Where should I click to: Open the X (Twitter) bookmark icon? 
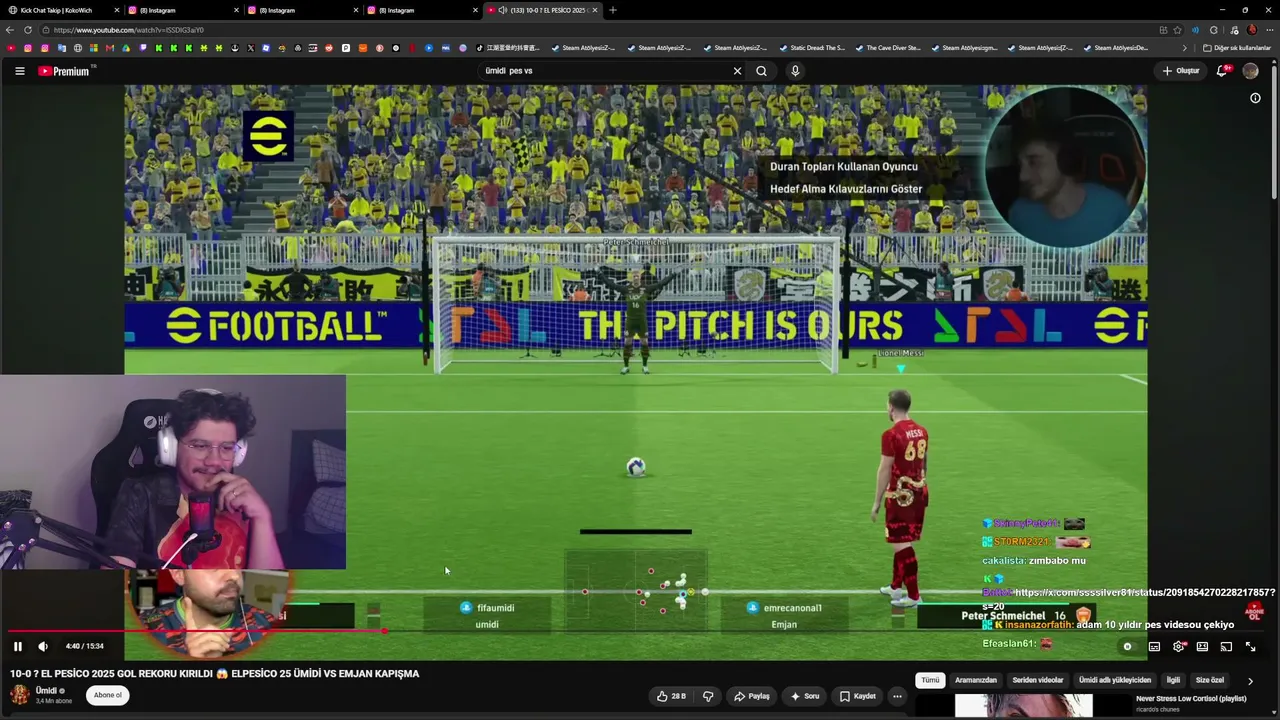click(x=251, y=48)
